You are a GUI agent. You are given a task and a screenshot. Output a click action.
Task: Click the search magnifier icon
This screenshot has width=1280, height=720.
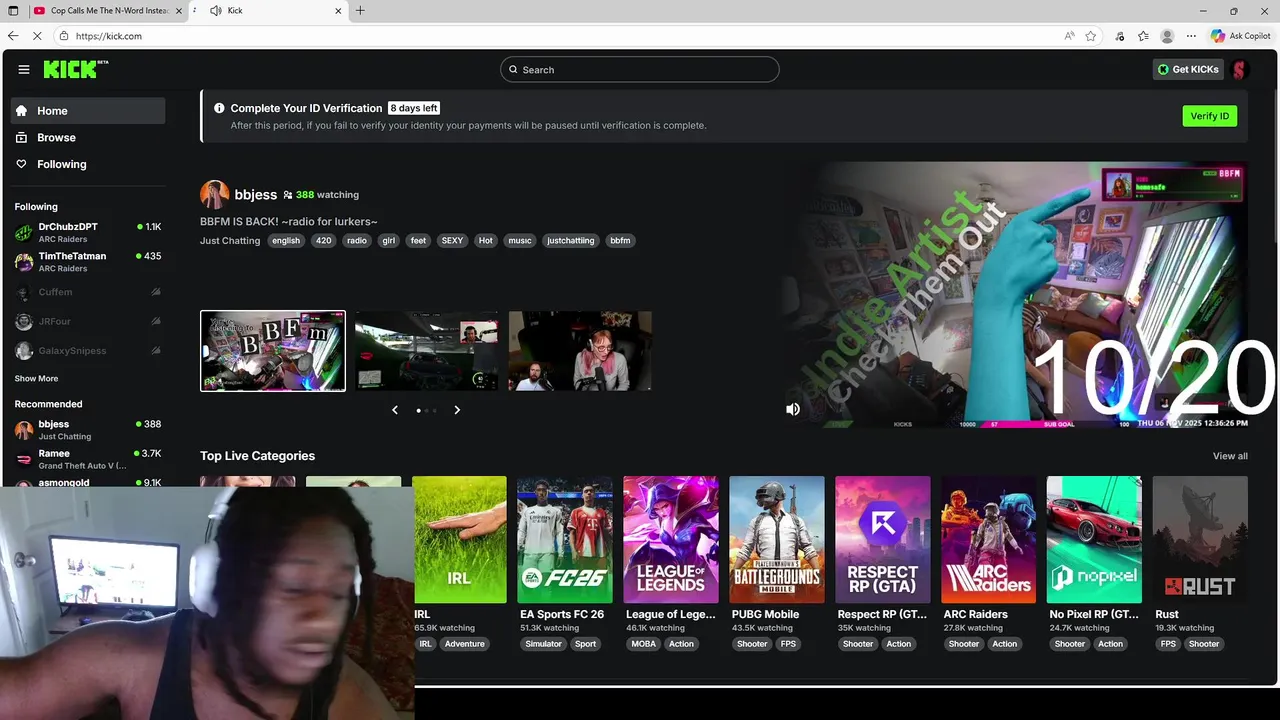[x=513, y=70]
